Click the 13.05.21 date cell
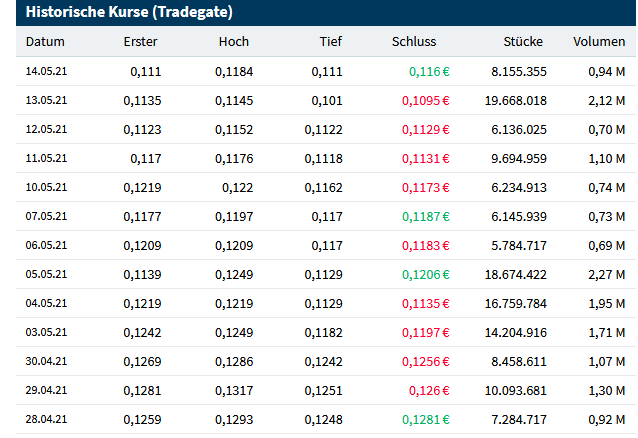The height and width of the screenshot is (438, 638). click(x=46, y=101)
